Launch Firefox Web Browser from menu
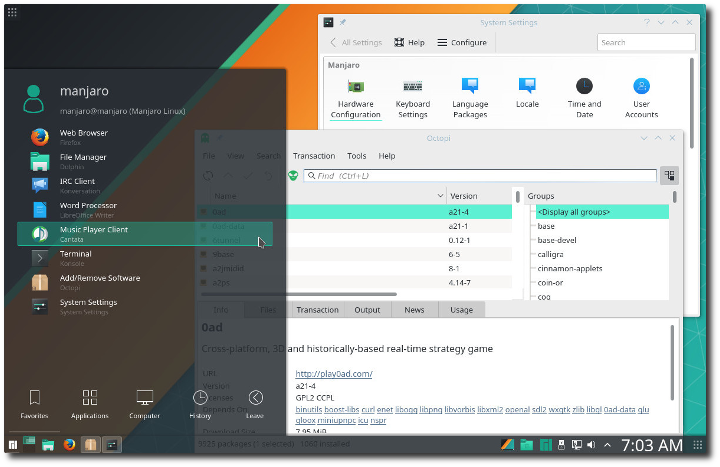The height and width of the screenshot is (467, 720). 83,136
